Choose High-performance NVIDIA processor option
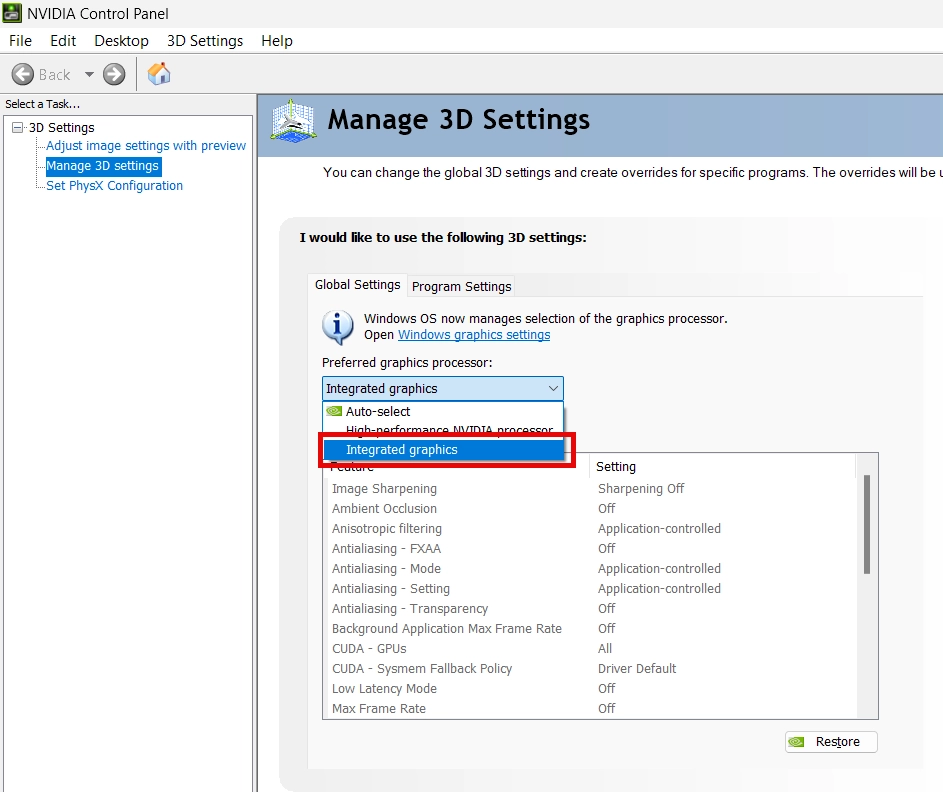Screen dimensions: 943x792 coord(449,430)
